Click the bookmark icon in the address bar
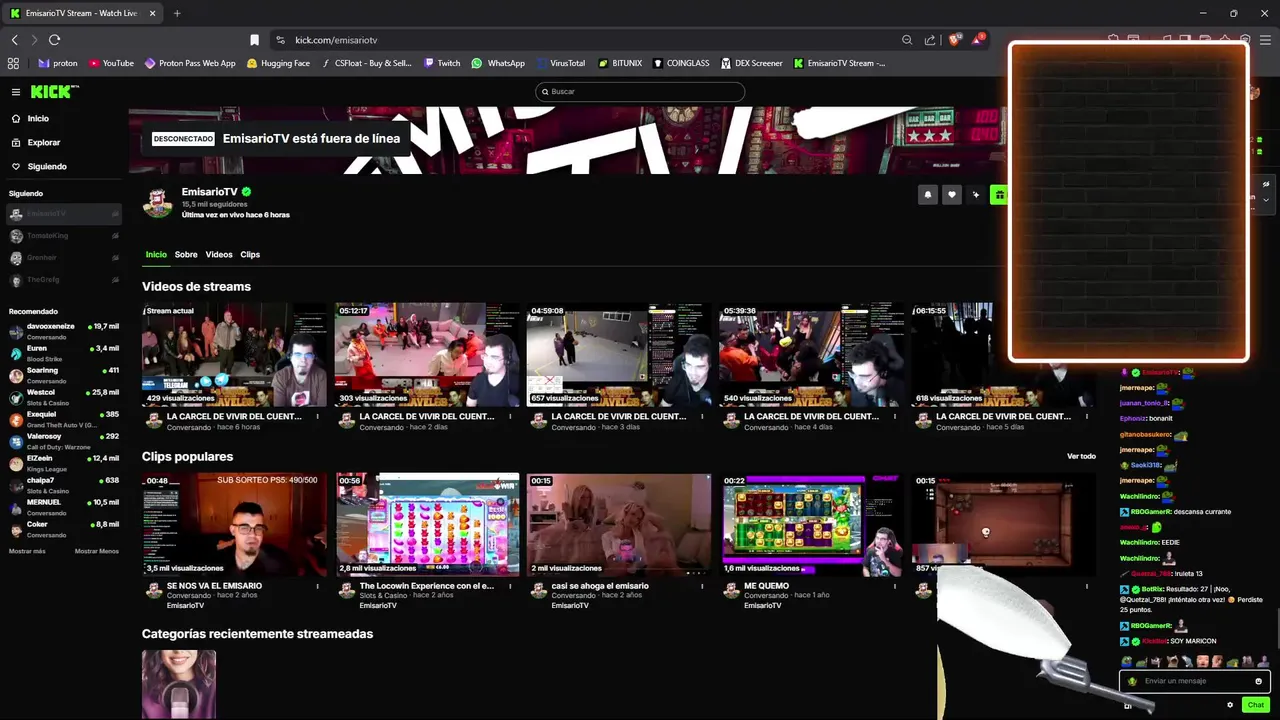This screenshot has height=720, width=1280. coord(254,40)
